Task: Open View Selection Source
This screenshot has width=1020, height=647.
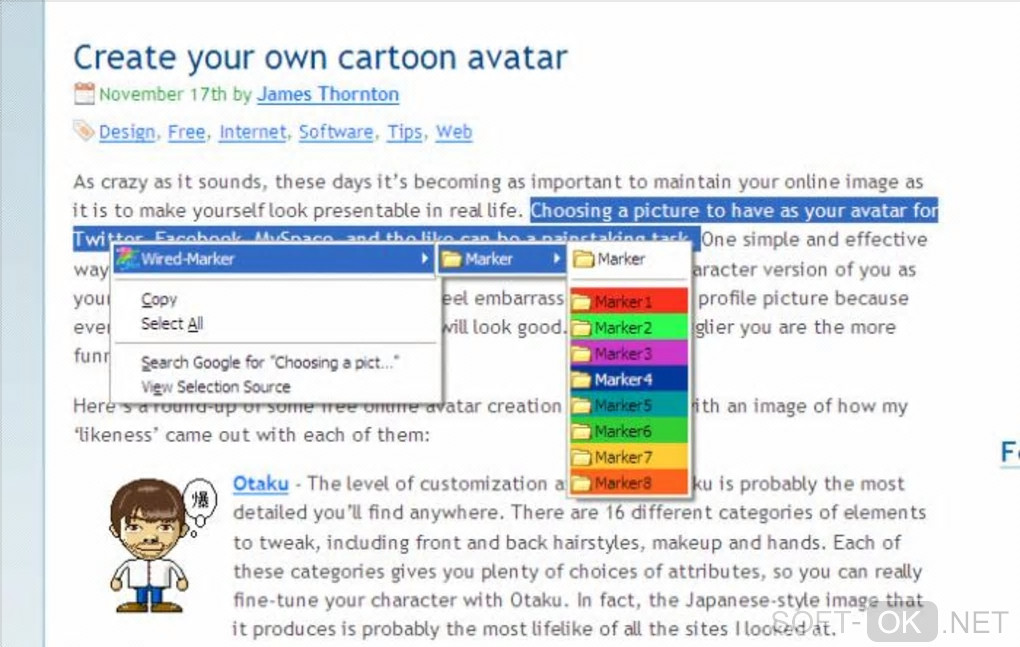Action: (215, 387)
